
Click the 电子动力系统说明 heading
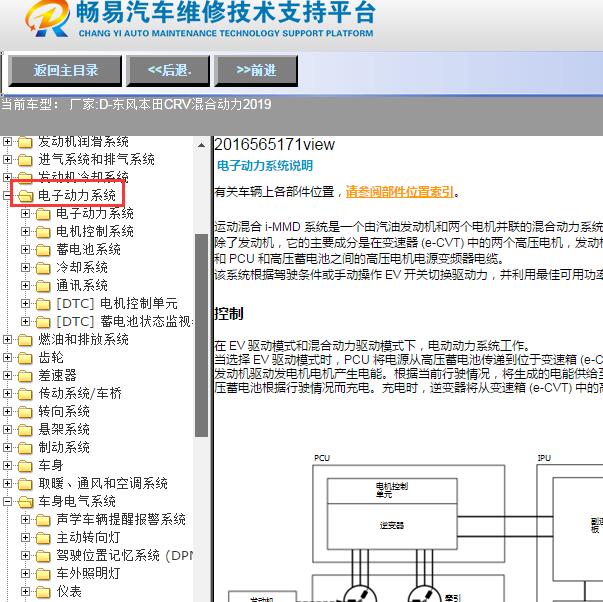[265, 166]
